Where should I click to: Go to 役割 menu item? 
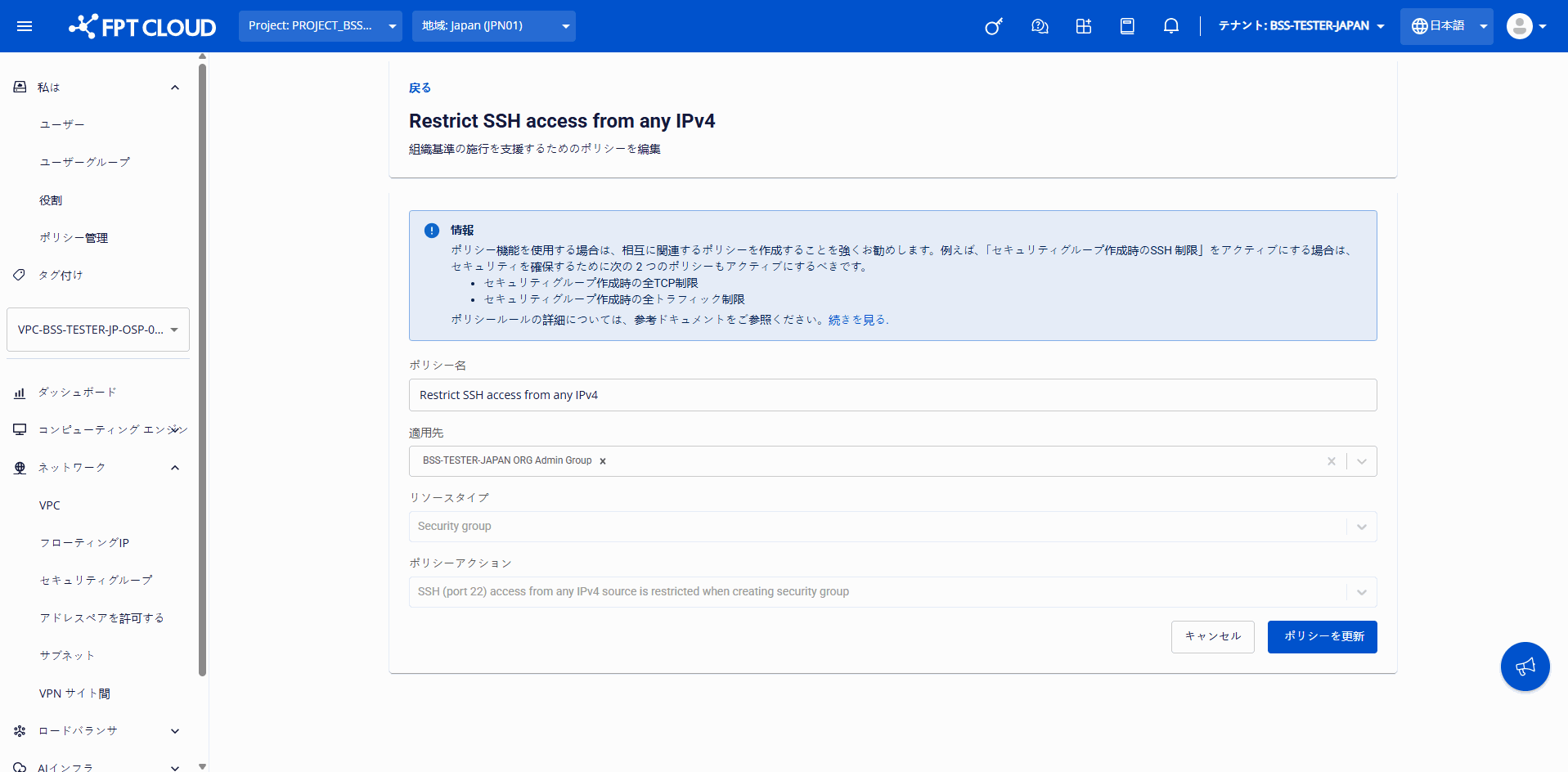pos(51,200)
